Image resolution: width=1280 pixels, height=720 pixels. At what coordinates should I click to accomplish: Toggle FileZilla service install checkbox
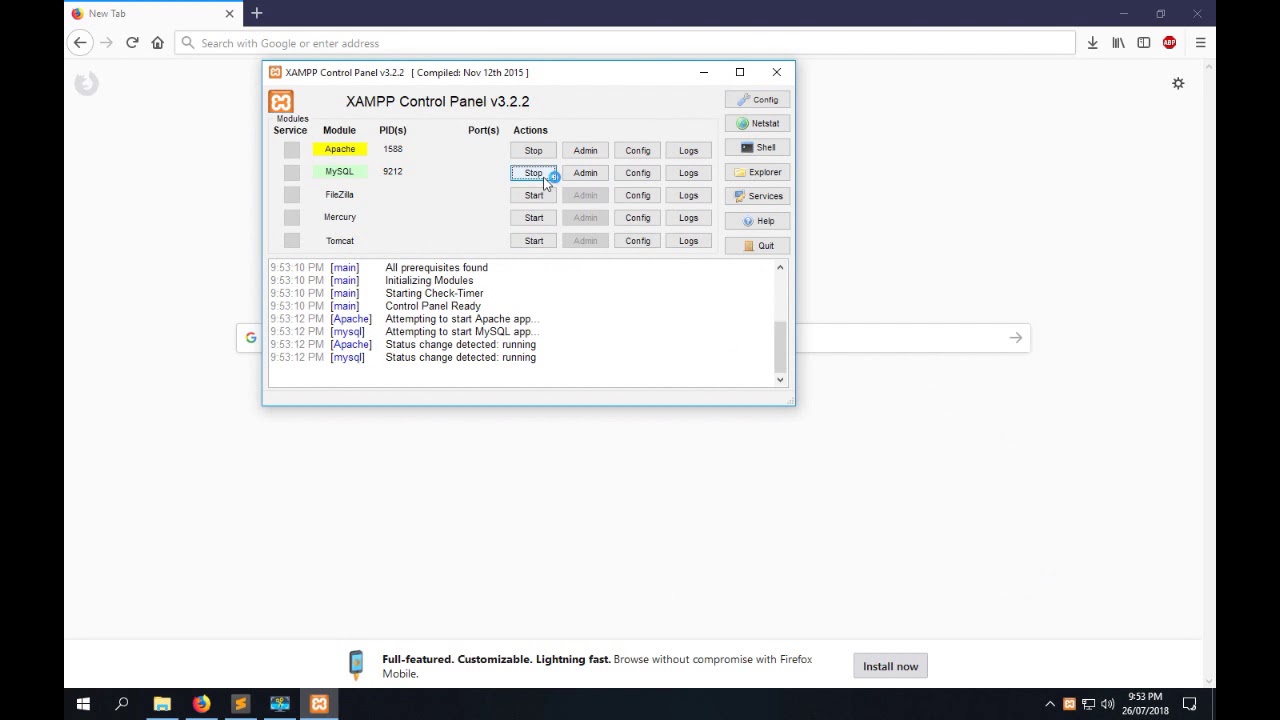(291, 195)
